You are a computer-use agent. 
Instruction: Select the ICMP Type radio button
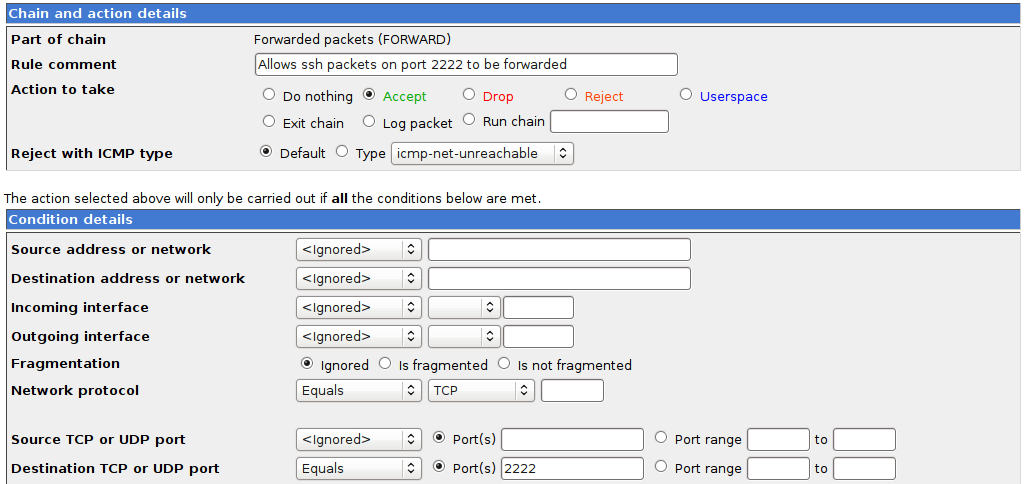coord(342,152)
